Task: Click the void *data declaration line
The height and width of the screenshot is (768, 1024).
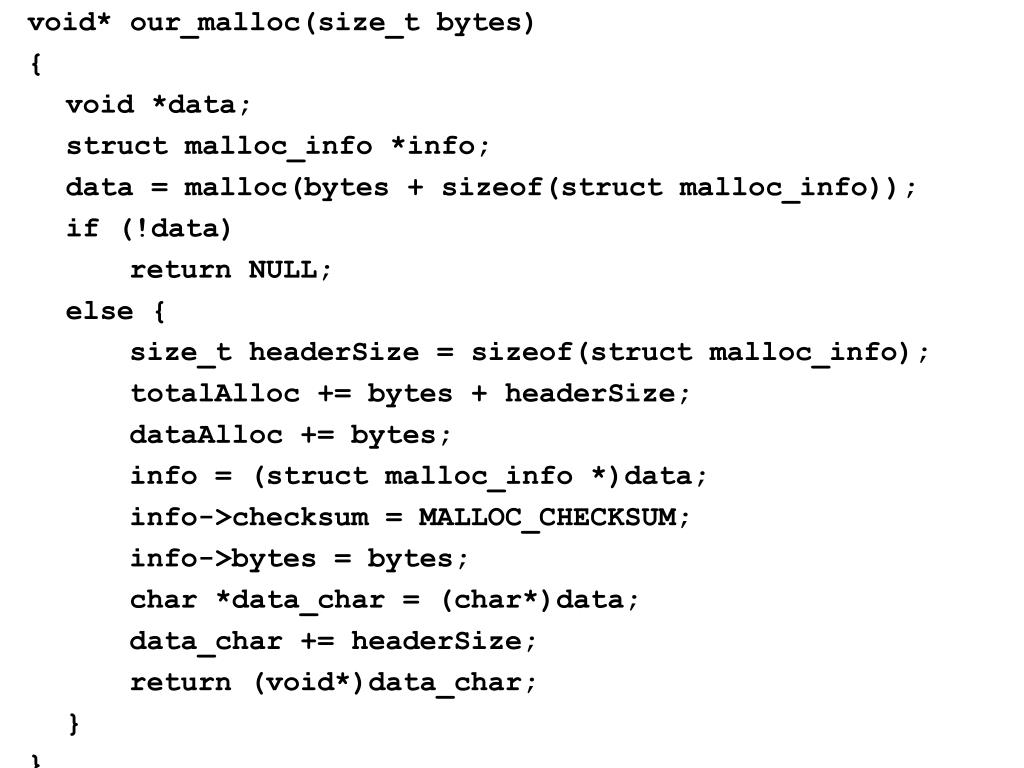Action: pos(158,105)
